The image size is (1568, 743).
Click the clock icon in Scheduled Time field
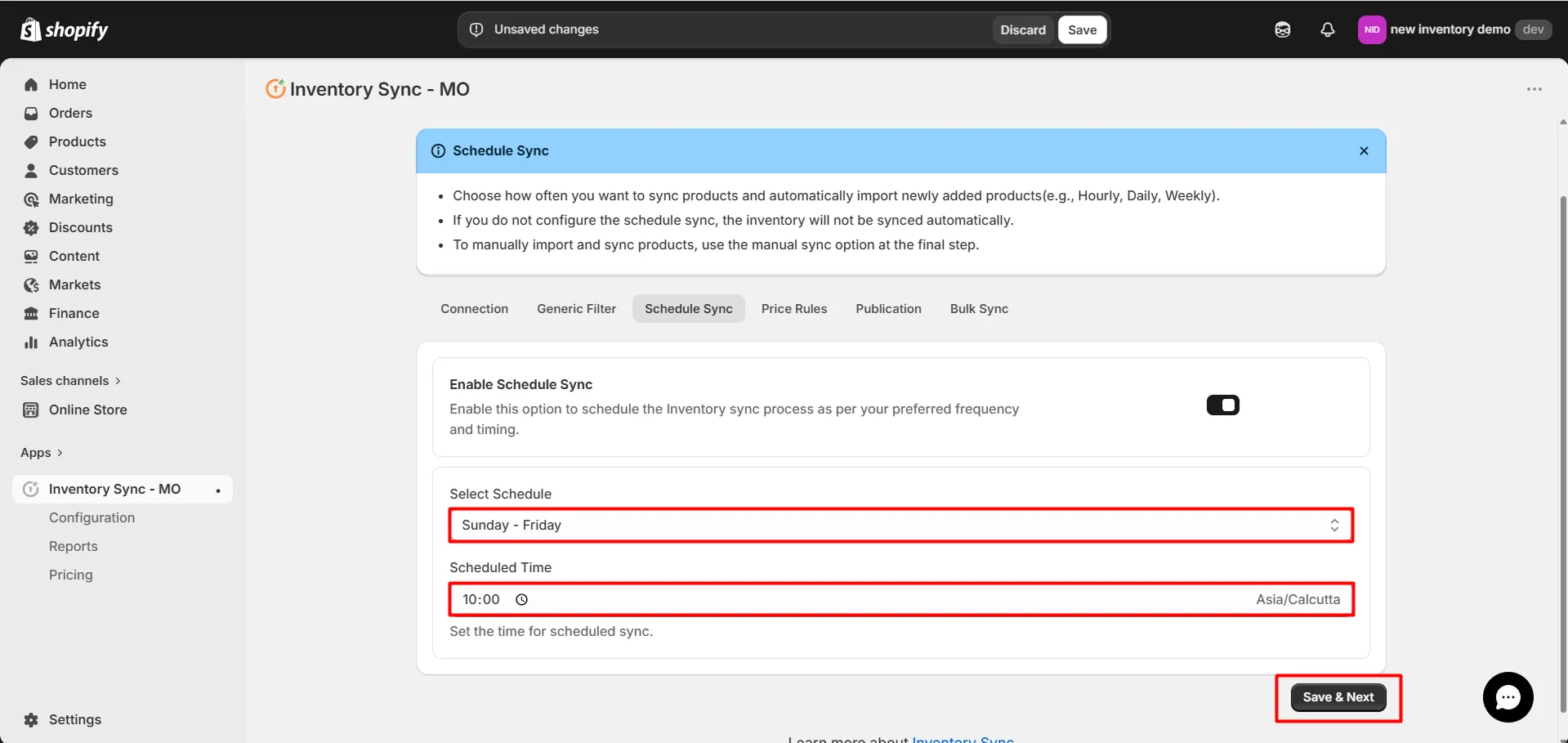522,599
